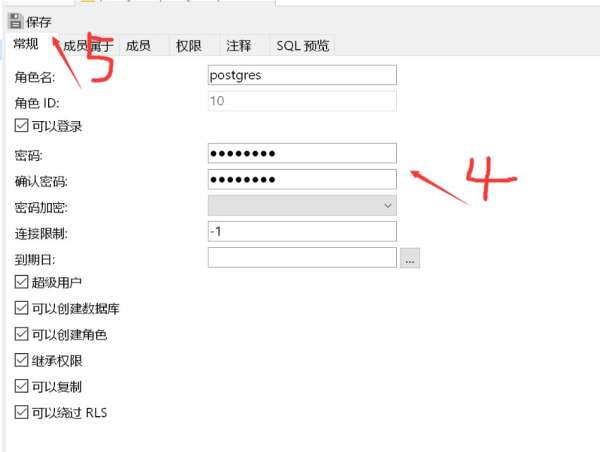Image resolution: width=600 pixels, height=452 pixels.
Task: Click into the 密码 password field
Action: [302, 153]
